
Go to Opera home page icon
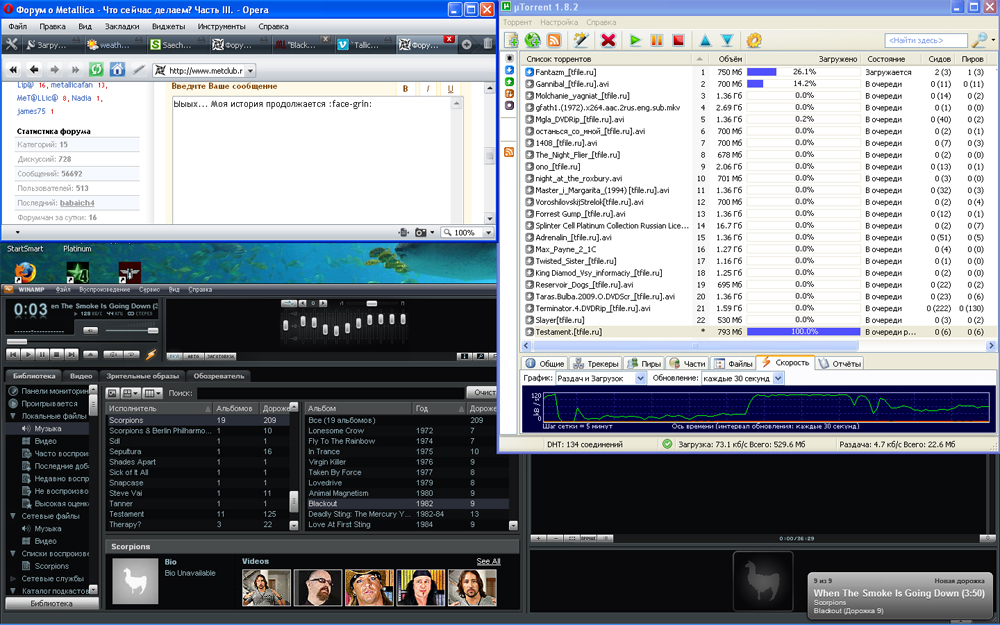pyautogui.click(x=117, y=70)
